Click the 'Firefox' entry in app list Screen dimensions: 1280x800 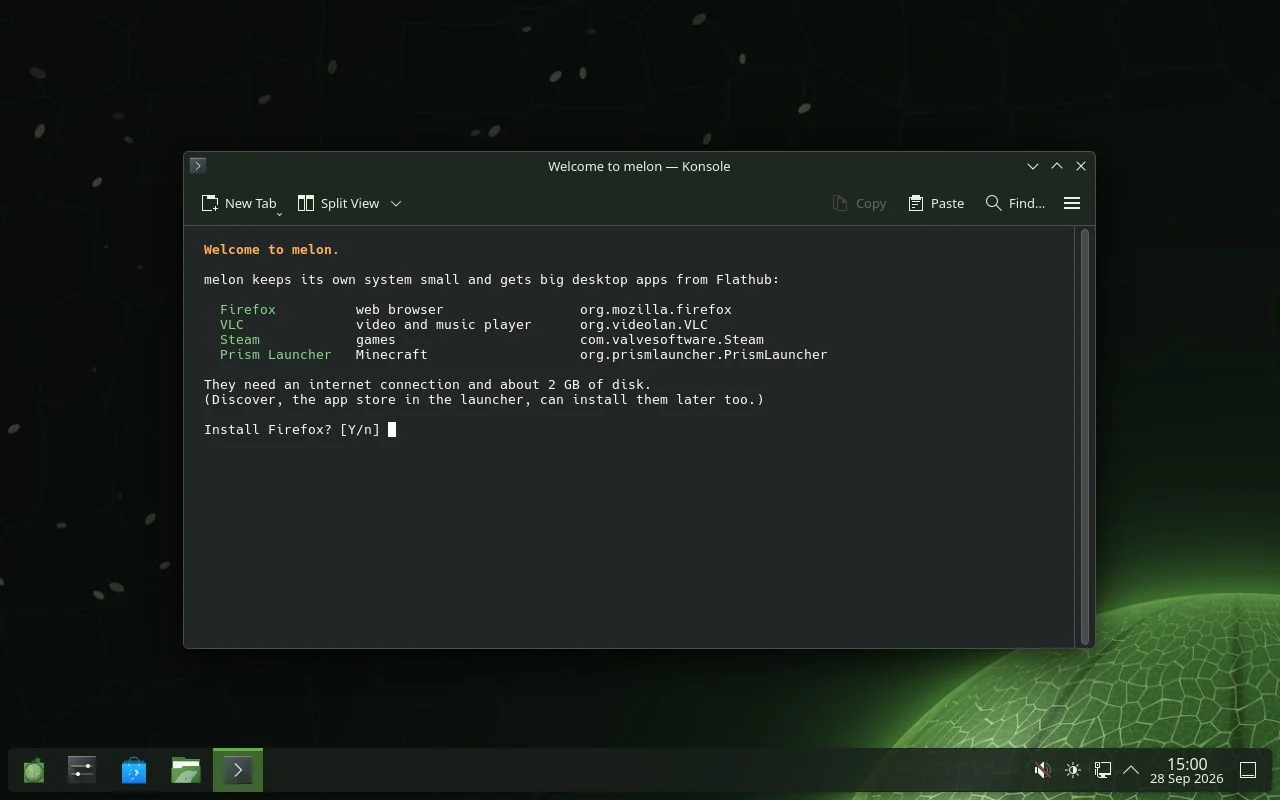click(x=248, y=310)
